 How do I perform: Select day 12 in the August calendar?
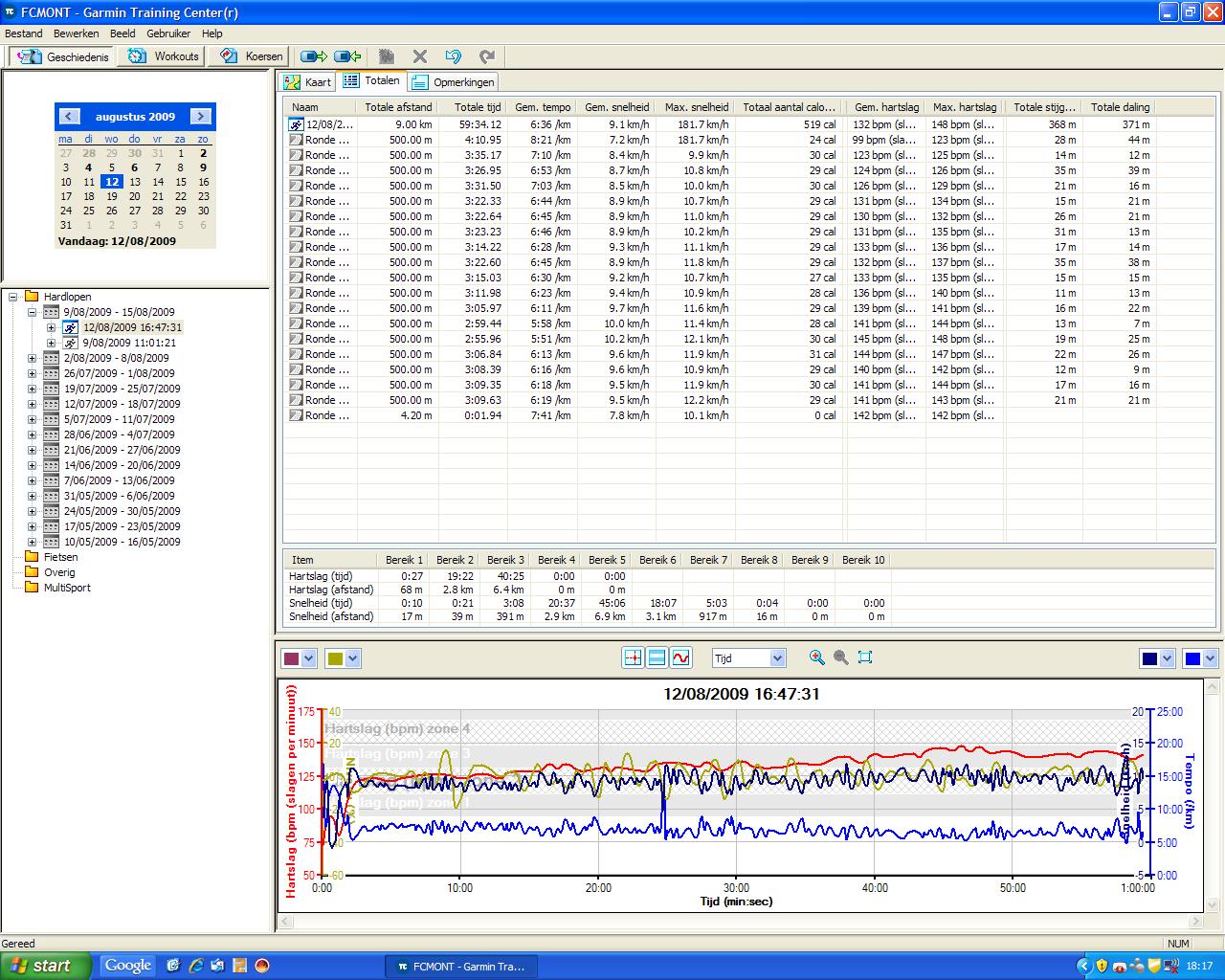coord(112,182)
